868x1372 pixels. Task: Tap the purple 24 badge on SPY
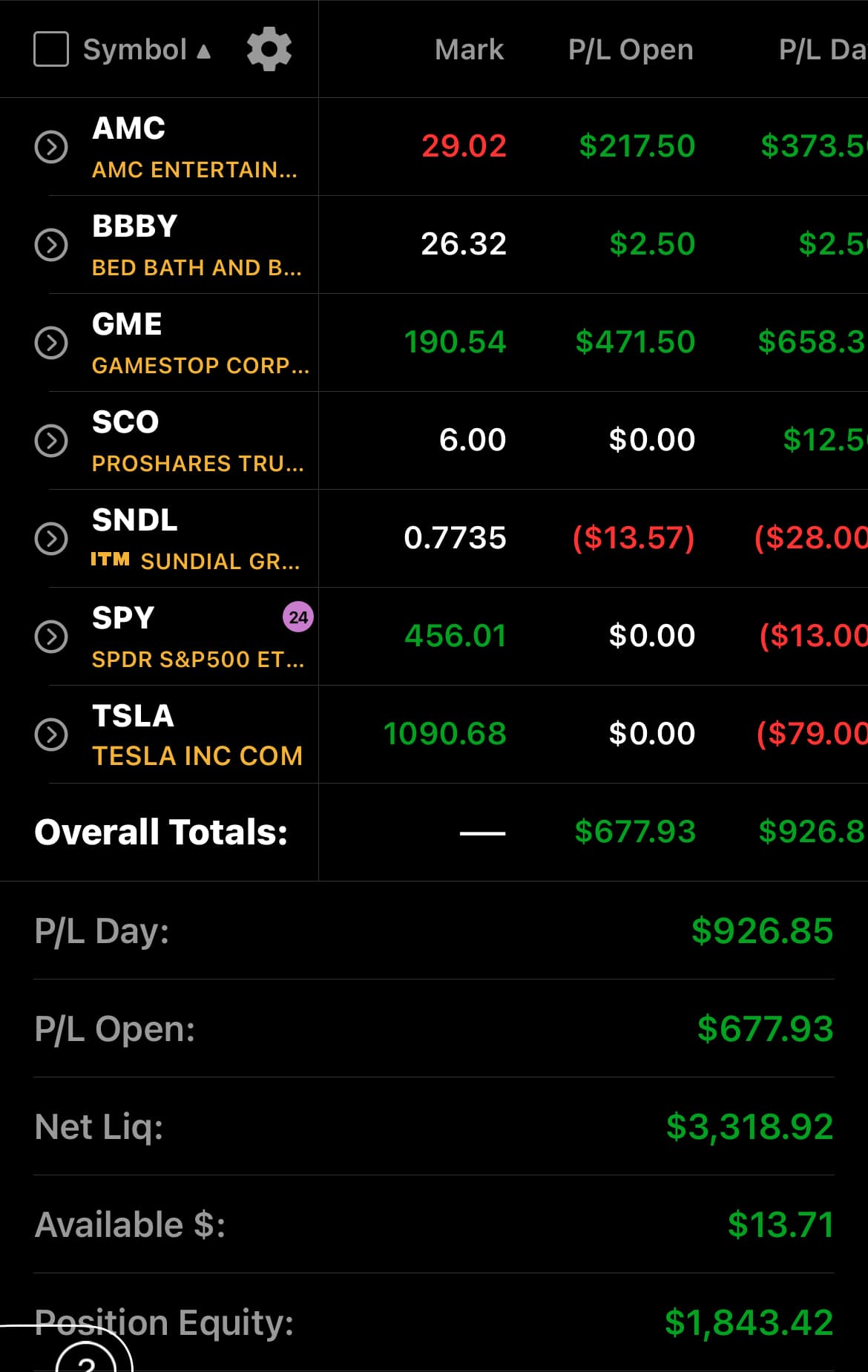pos(298,617)
